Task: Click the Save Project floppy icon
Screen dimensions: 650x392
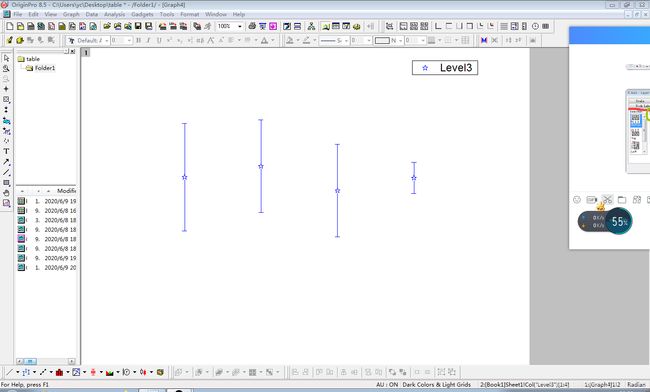Action: pyautogui.click(x=138, y=26)
